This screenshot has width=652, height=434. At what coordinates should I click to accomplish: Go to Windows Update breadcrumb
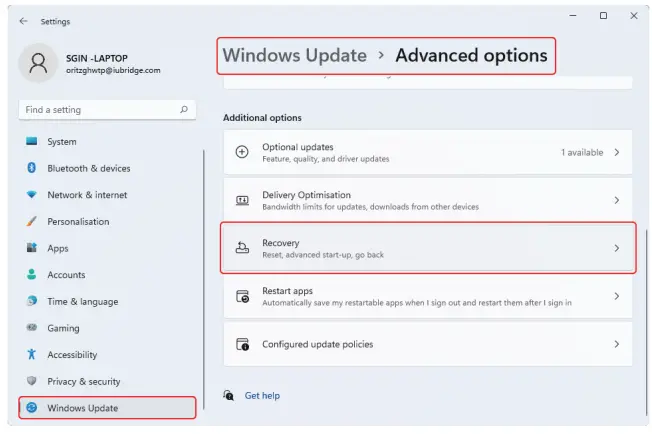click(x=294, y=56)
